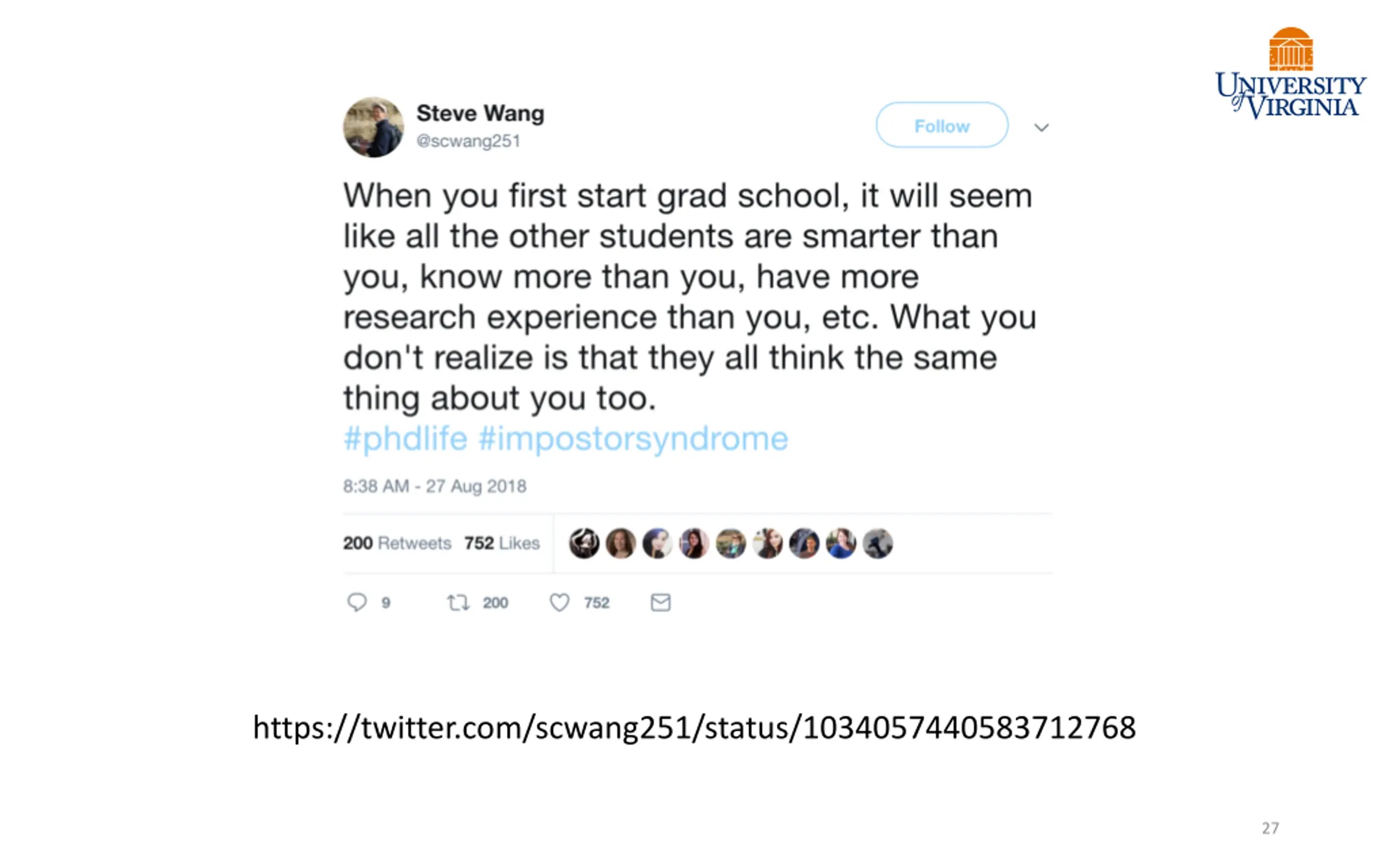Expand the tweet options chevron
Screen dimensions: 1389x868
point(1042,127)
